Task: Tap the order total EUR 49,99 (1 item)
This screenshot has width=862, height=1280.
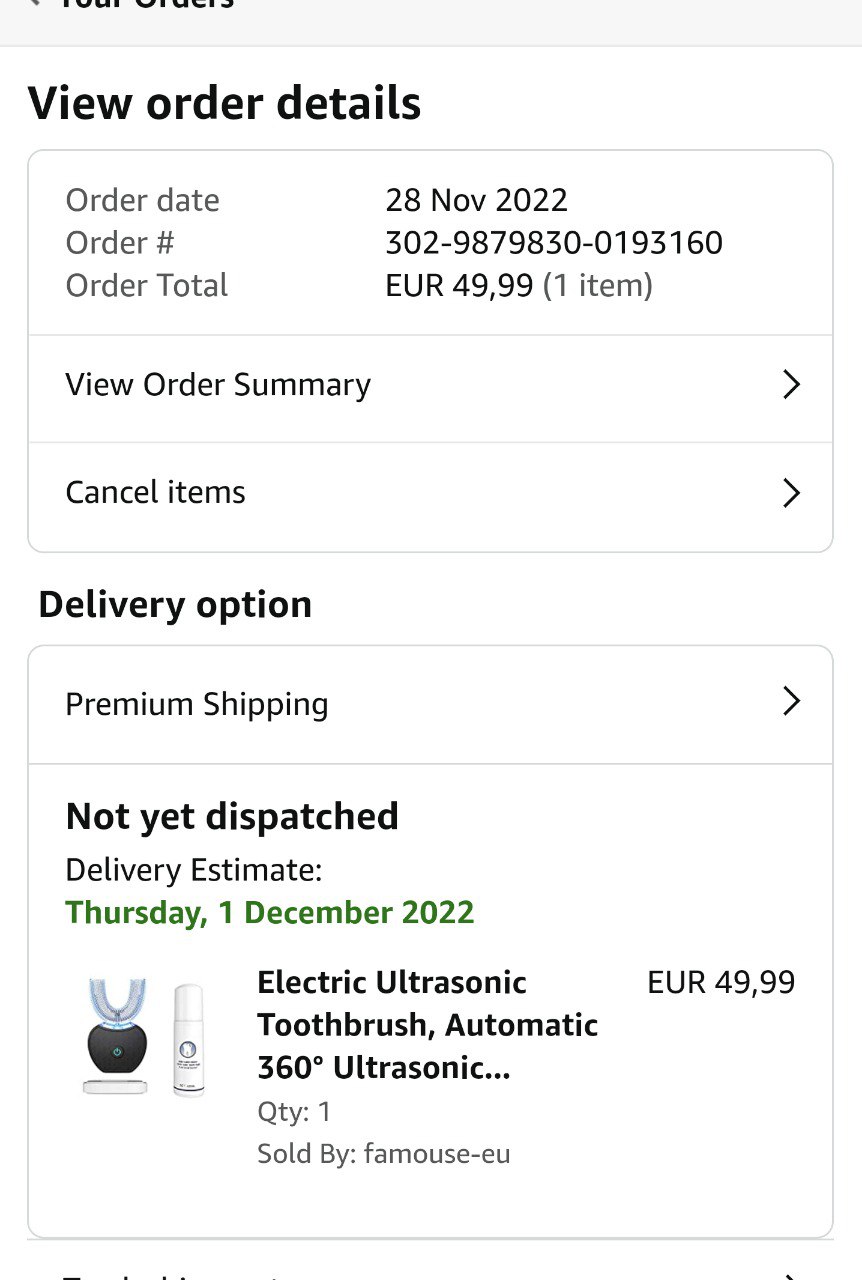Action: (518, 286)
